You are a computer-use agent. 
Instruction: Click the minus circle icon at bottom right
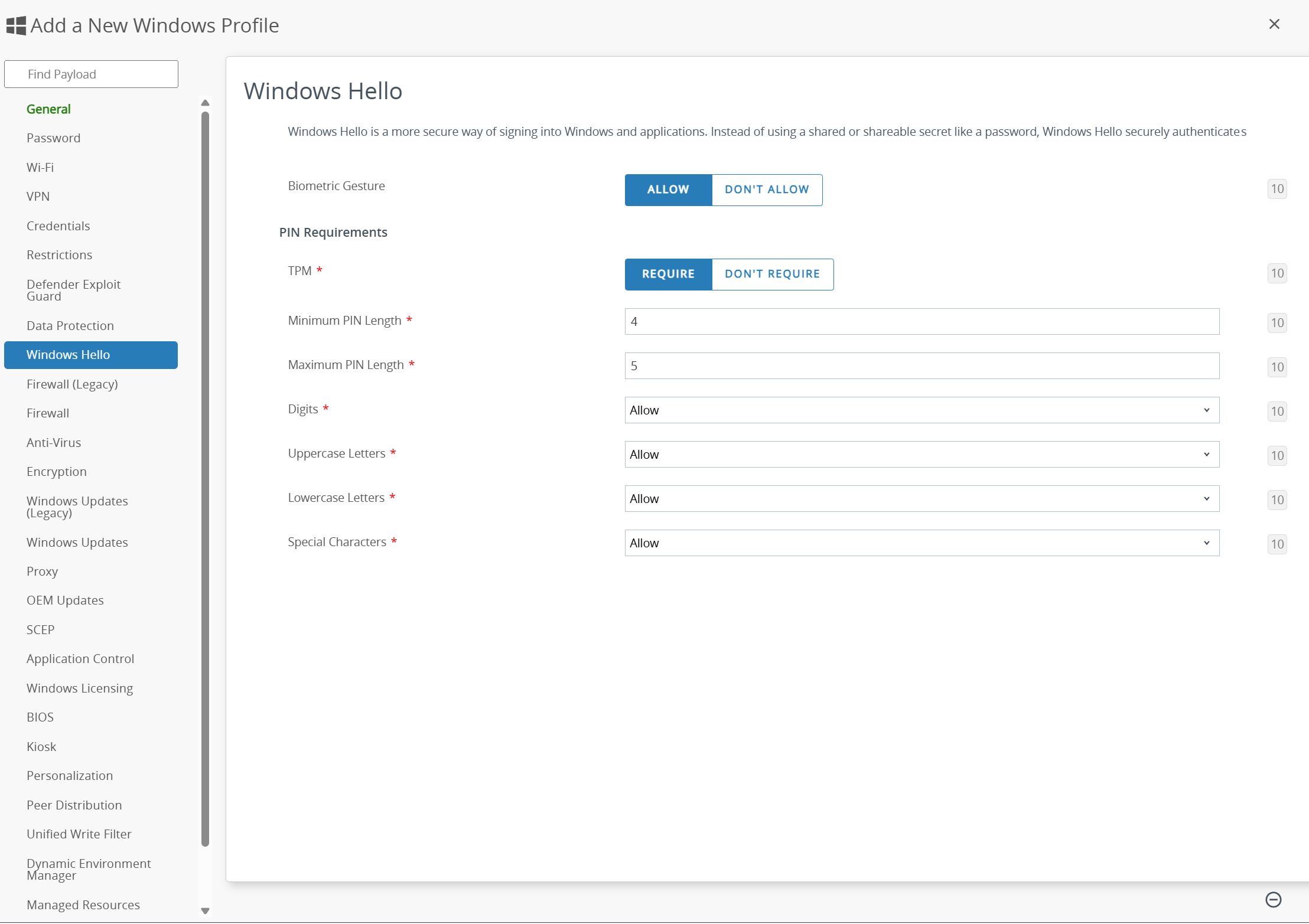tap(1273, 899)
